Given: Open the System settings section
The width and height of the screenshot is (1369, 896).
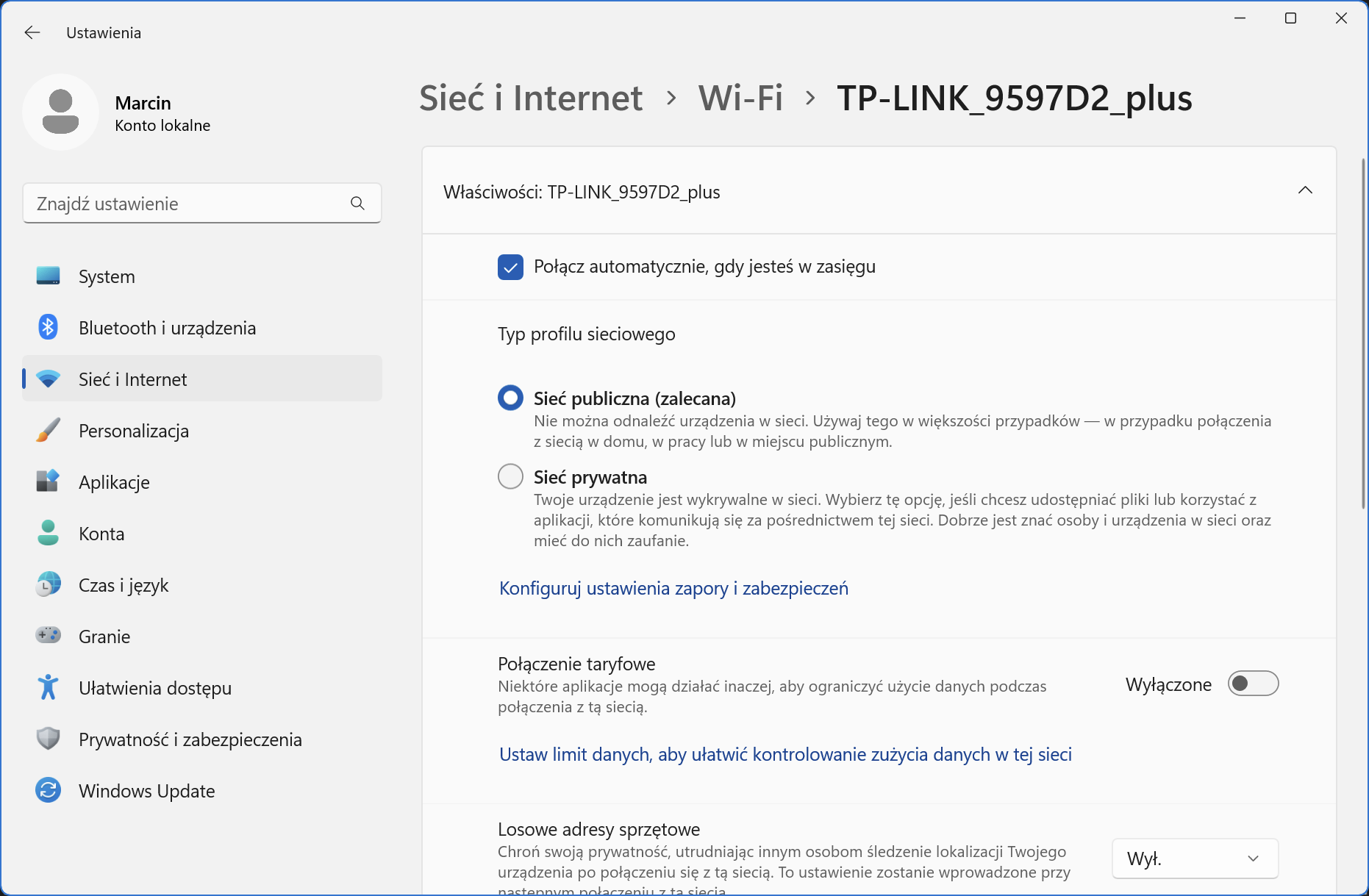Looking at the screenshot, I should (x=202, y=276).
